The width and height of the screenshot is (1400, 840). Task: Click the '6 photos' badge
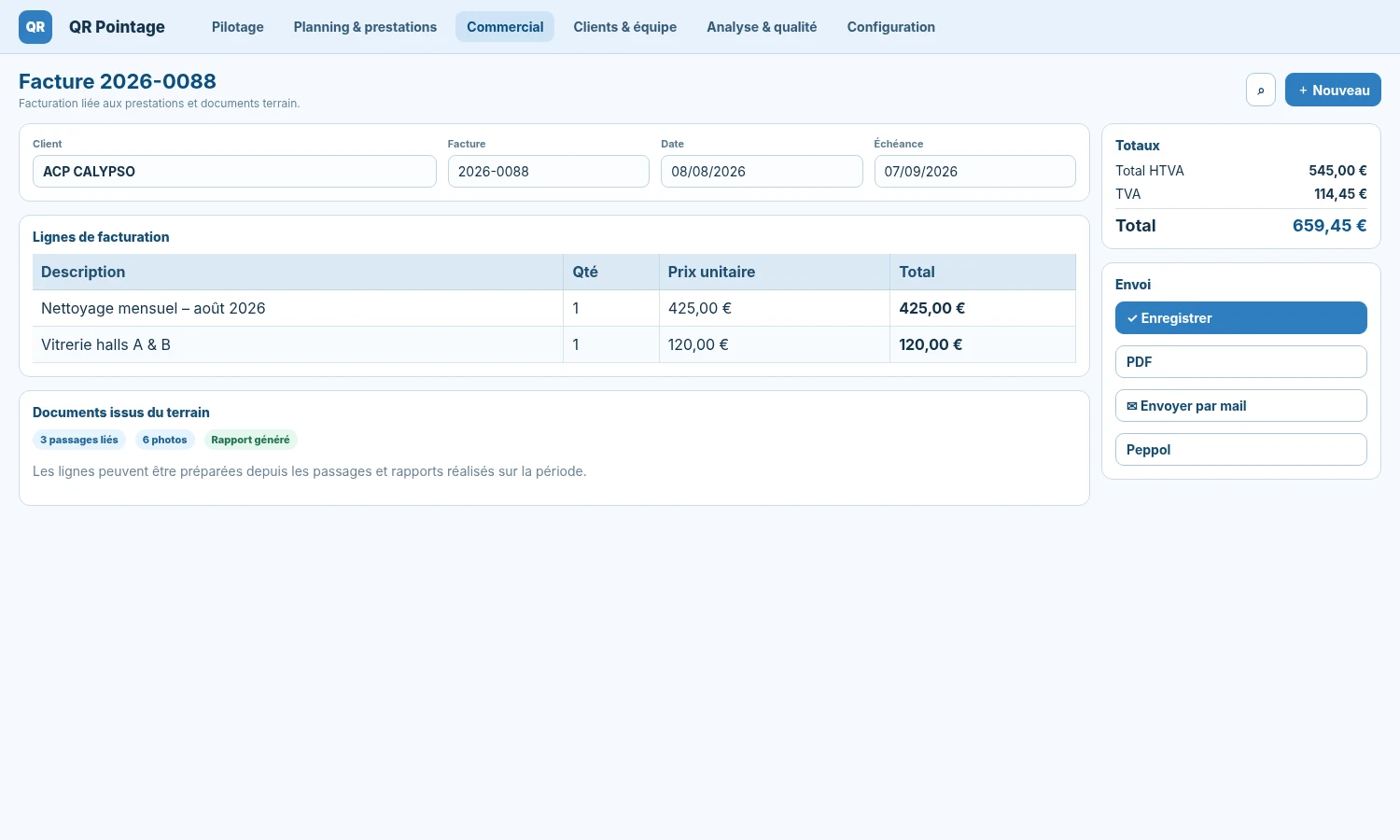tap(165, 440)
